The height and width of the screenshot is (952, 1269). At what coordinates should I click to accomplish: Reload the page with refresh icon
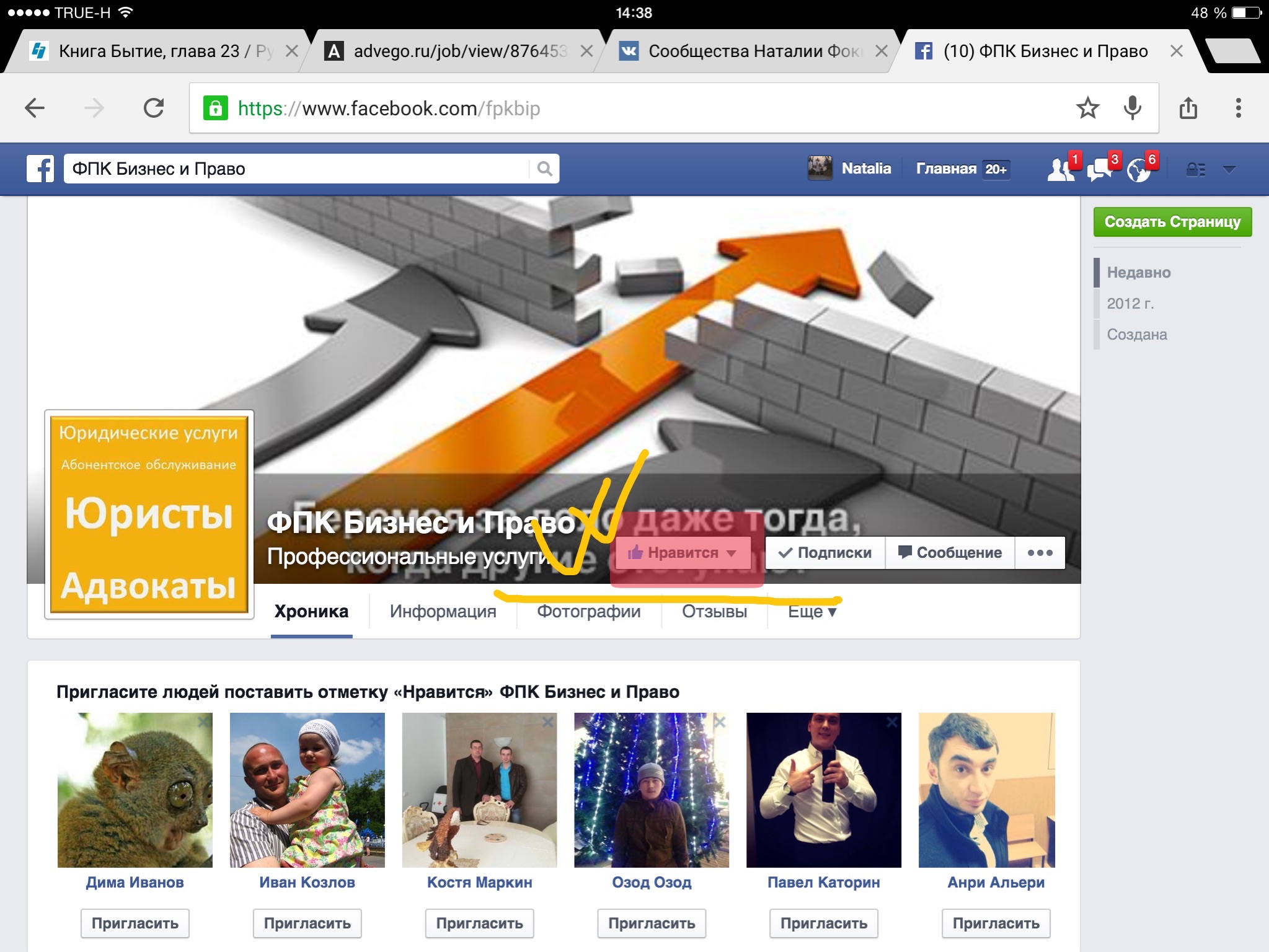pos(154,108)
